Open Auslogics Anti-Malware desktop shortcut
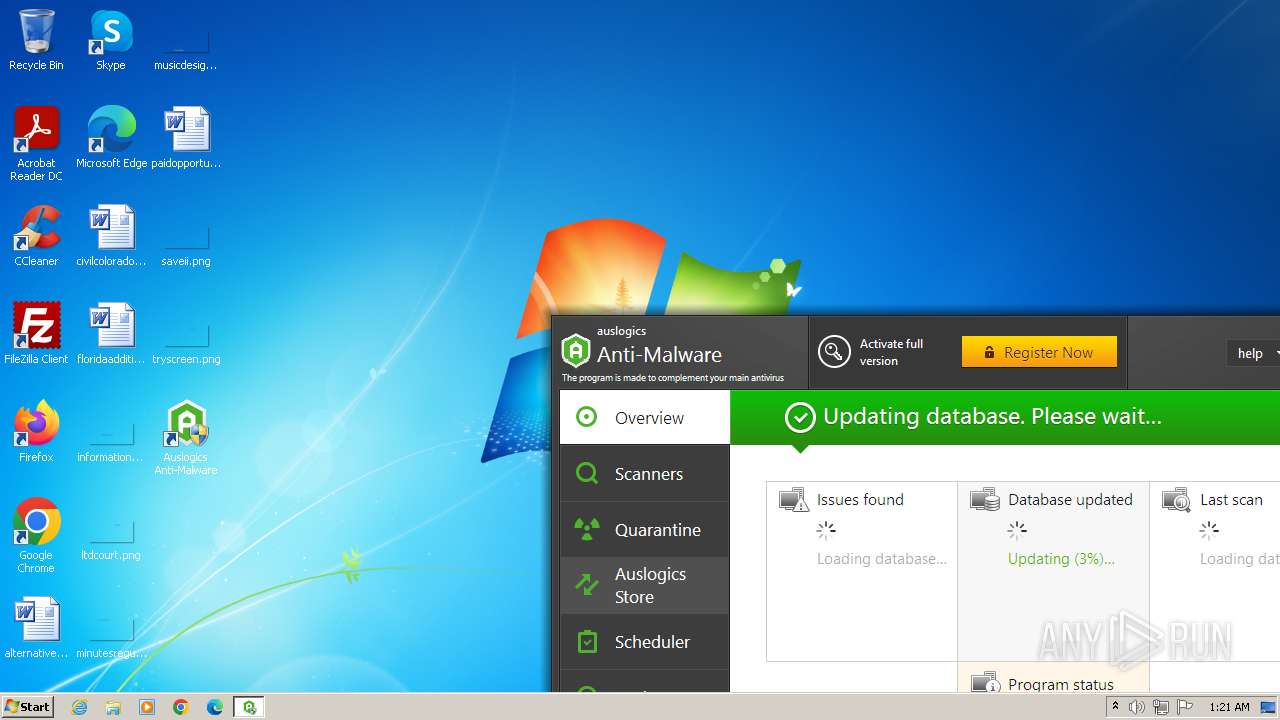The image size is (1280, 720). 185,438
